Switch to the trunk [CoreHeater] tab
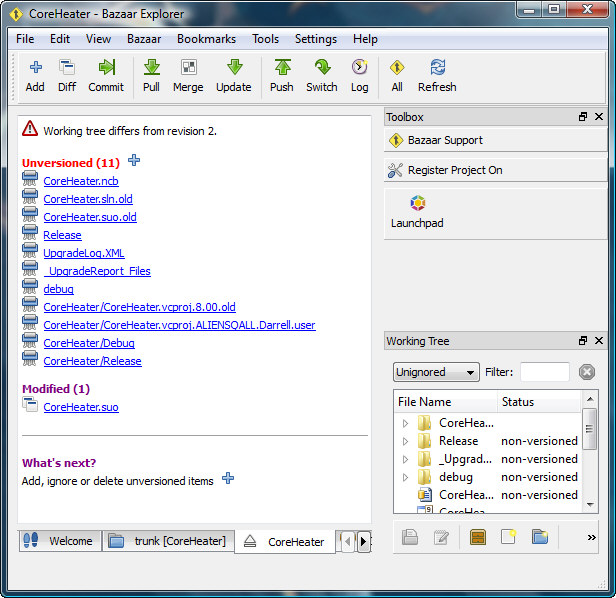 168,541
